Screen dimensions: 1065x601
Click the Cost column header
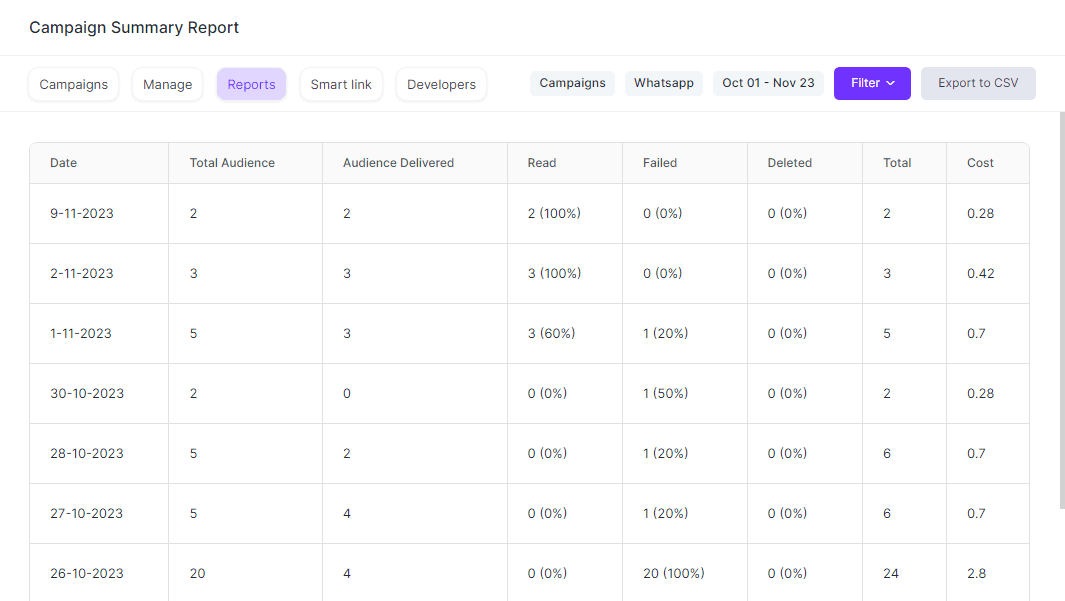point(980,162)
